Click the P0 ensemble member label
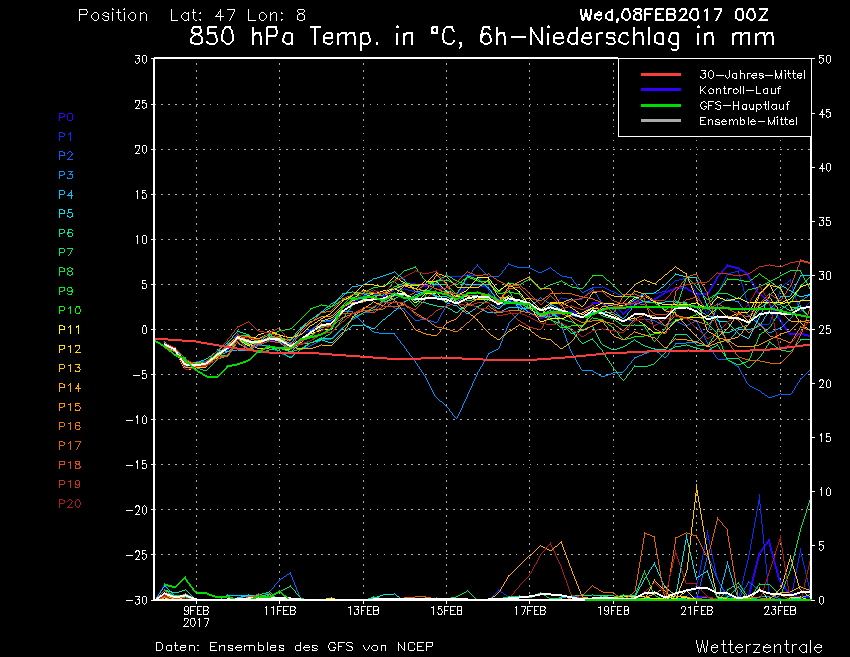Image resolution: width=850 pixels, height=657 pixels. click(66, 117)
